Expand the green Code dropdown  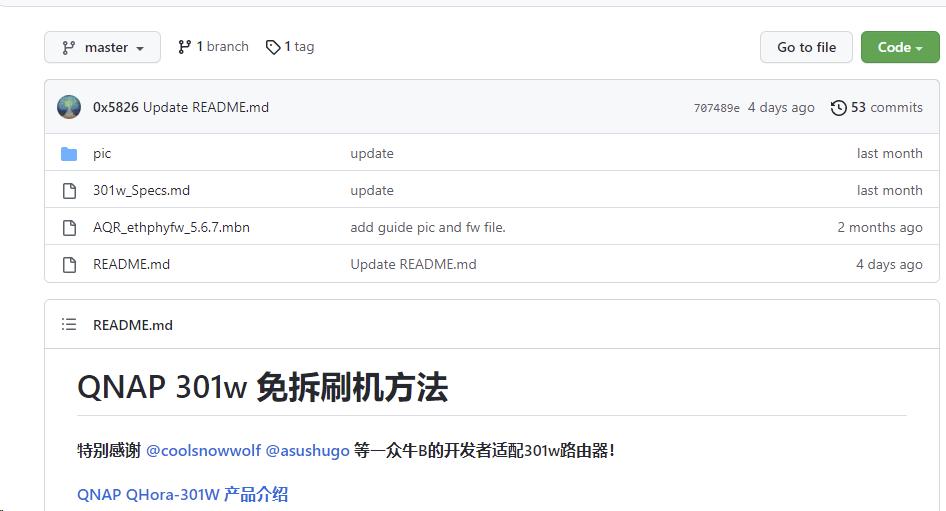(x=900, y=47)
